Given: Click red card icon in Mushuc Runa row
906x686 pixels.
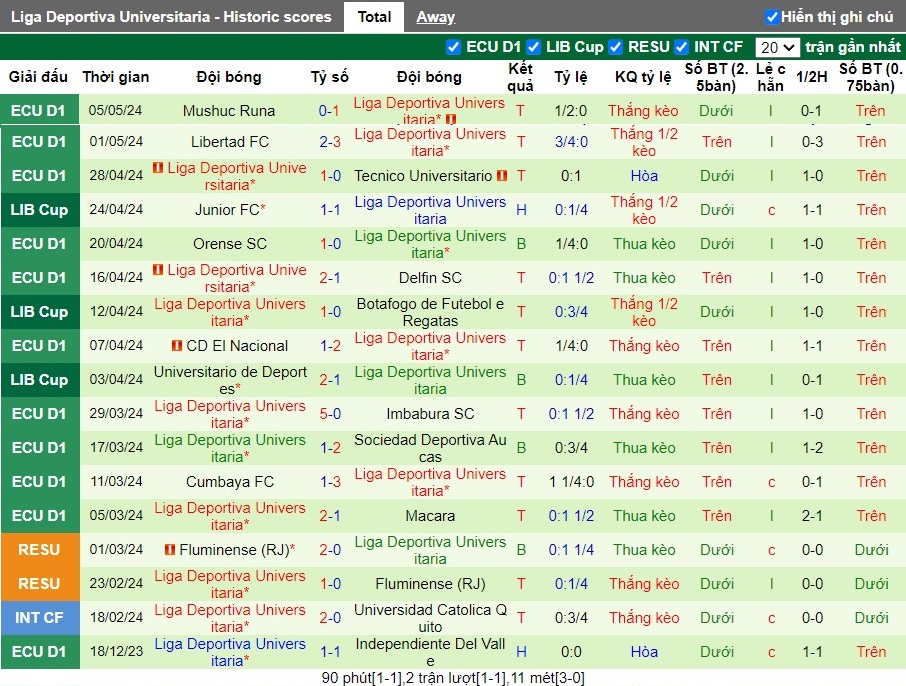Looking at the screenshot, I should 451,120.
